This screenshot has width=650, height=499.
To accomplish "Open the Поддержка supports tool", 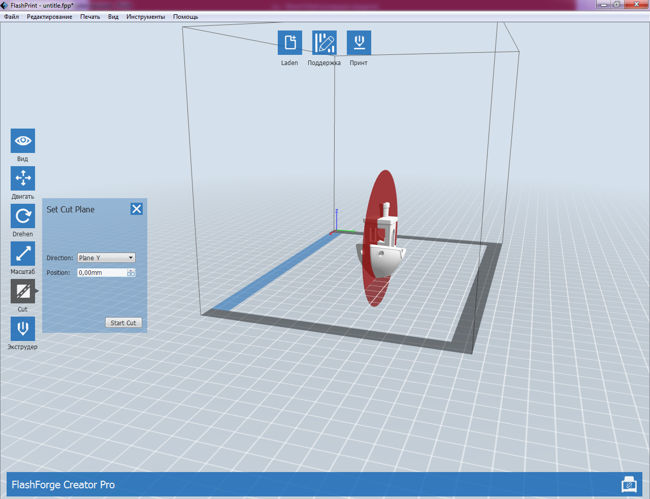I will pos(324,43).
